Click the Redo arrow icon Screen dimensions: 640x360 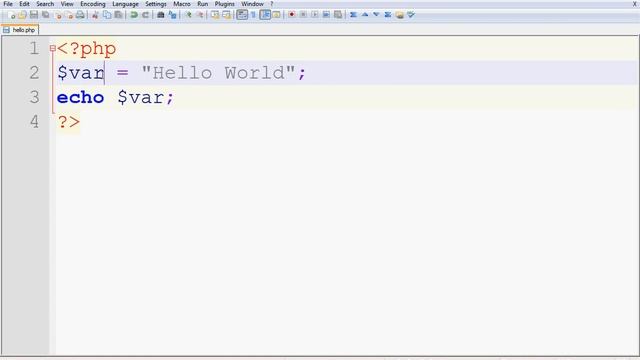145,15
